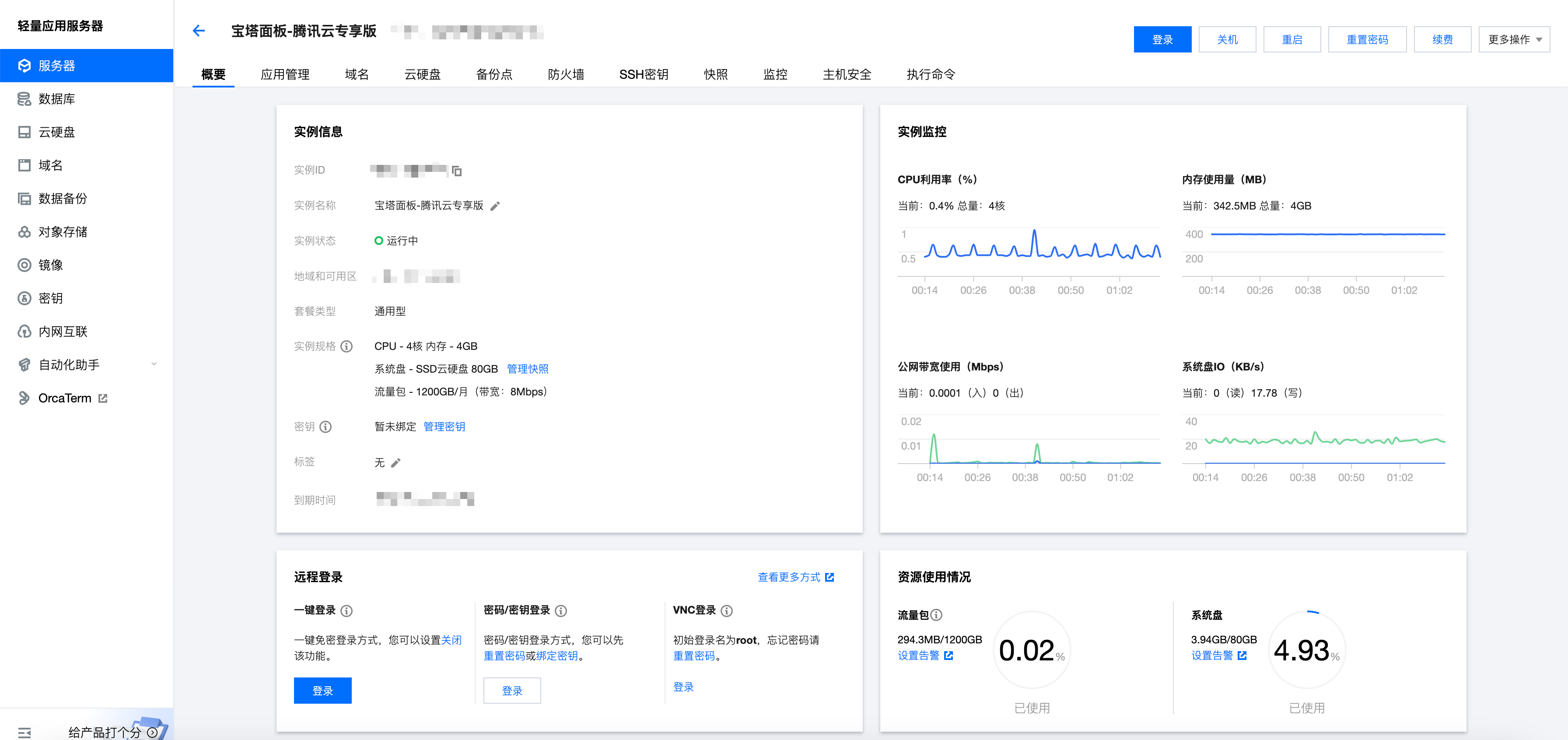
Task: Open the Data Backup sidebar icon
Action: (x=24, y=199)
